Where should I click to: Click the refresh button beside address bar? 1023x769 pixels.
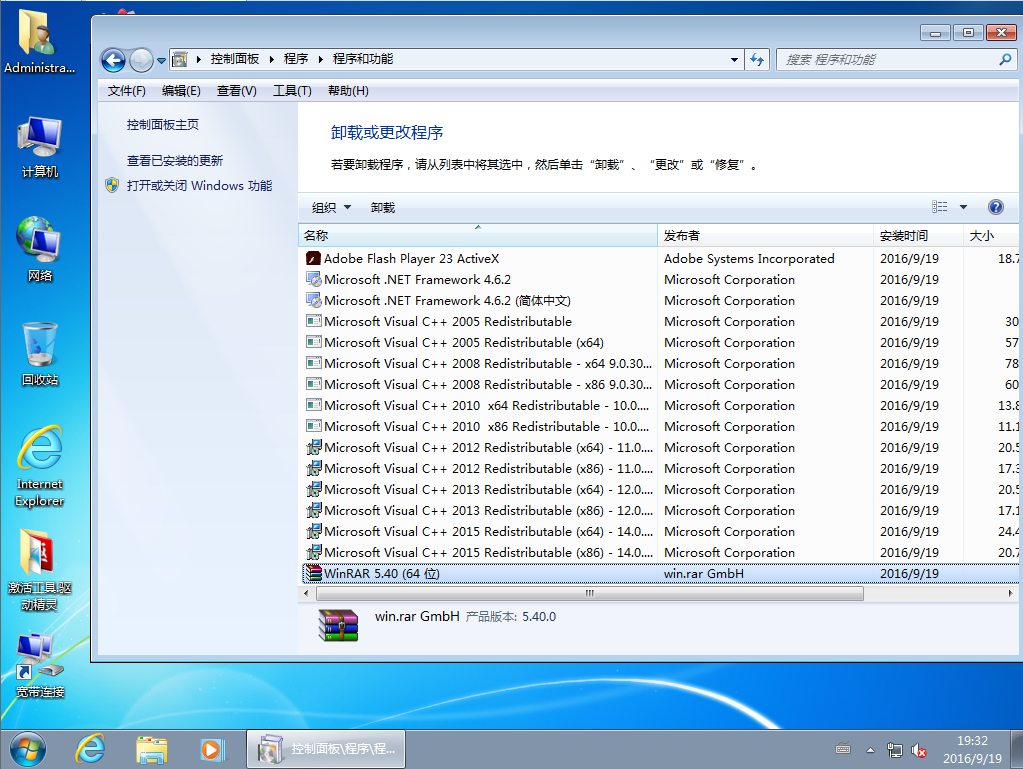click(757, 60)
